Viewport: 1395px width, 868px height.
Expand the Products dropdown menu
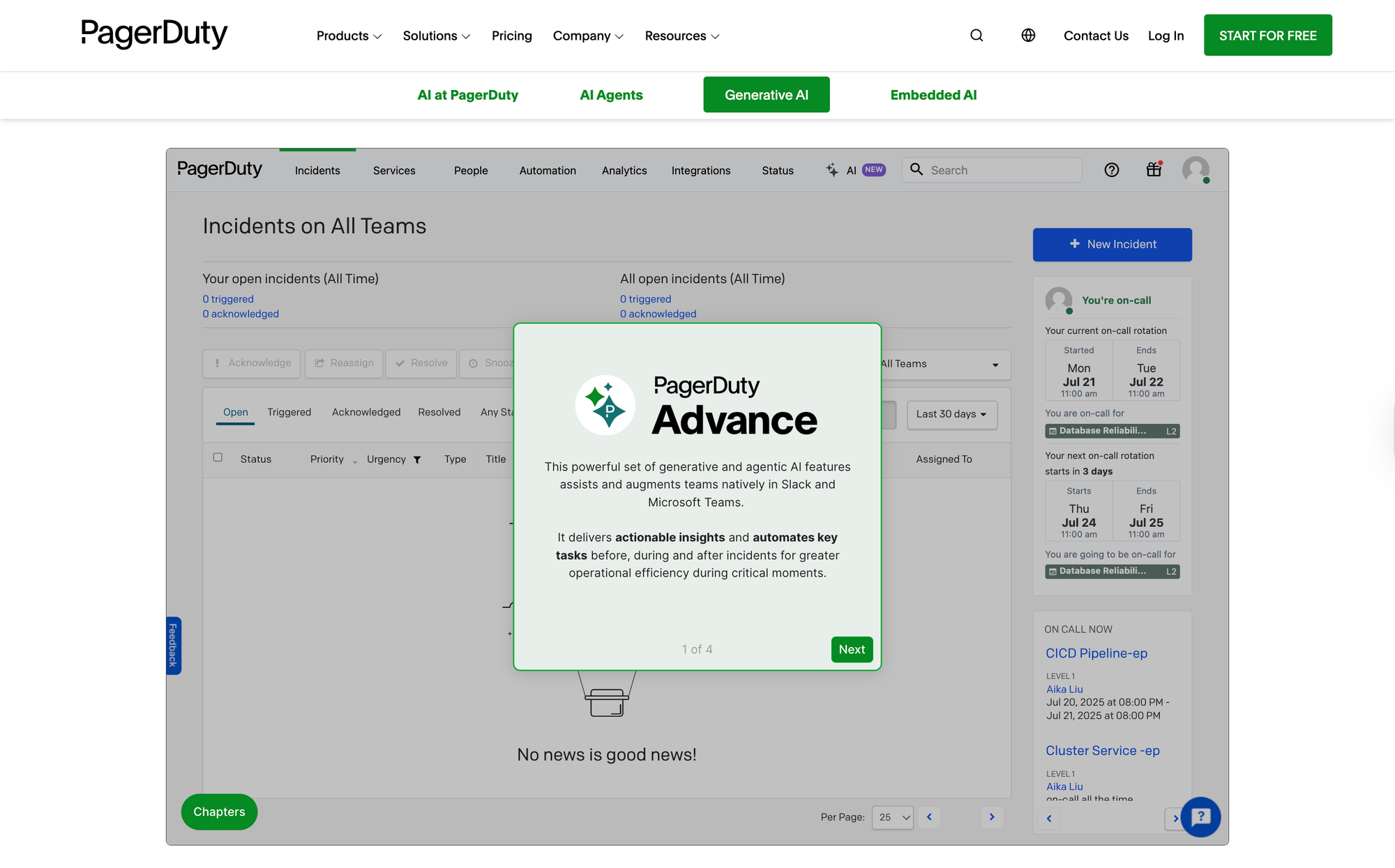(349, 36)
